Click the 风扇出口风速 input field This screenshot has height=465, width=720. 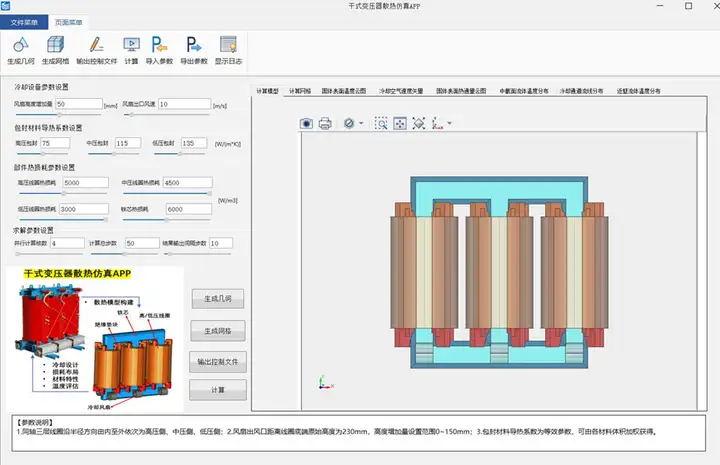[x=185, y=104]
